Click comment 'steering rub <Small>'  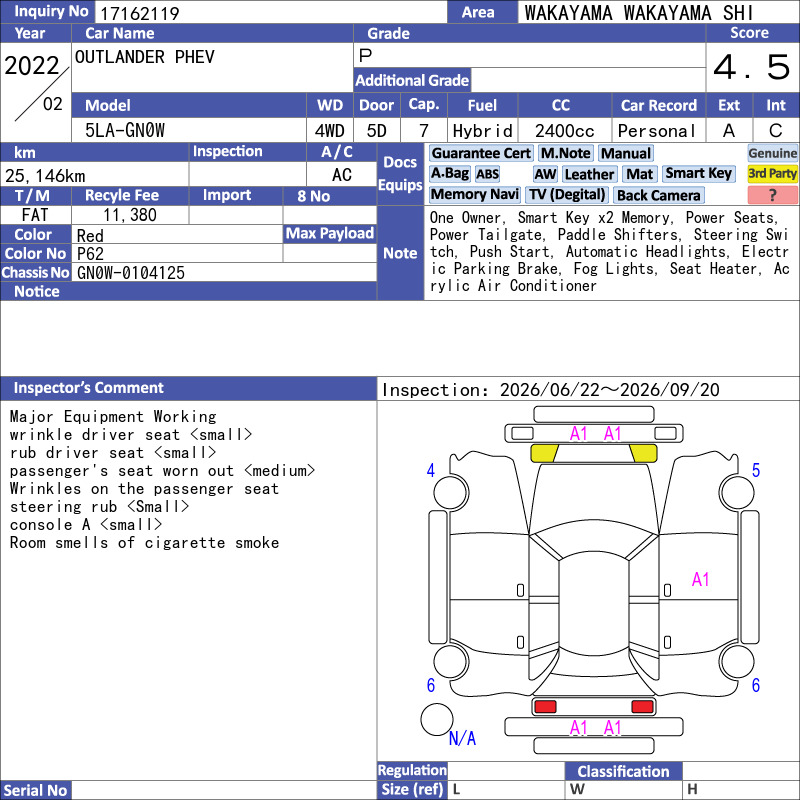click(x=99, y=507)
